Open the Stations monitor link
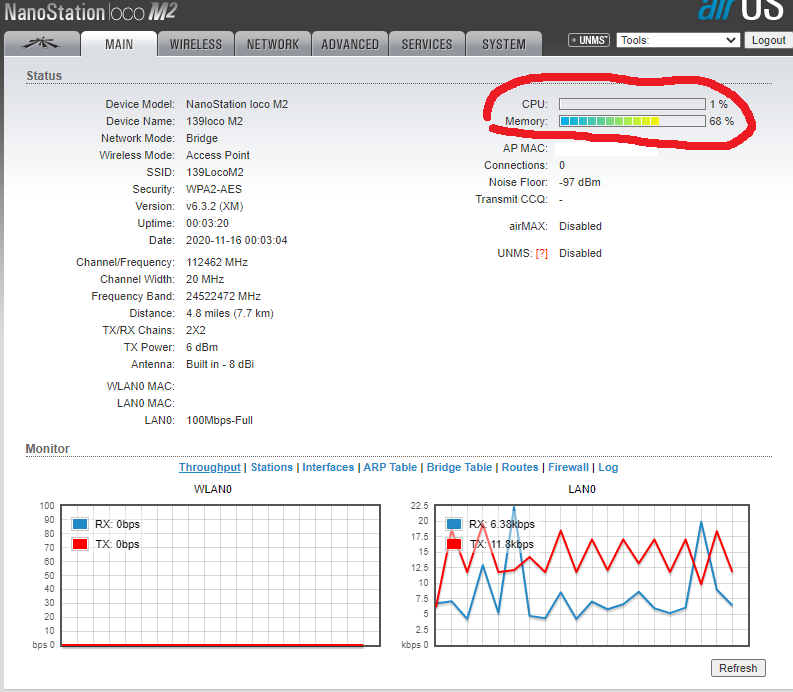The width and height of the screenshot is (793, 692). point(272,467)
